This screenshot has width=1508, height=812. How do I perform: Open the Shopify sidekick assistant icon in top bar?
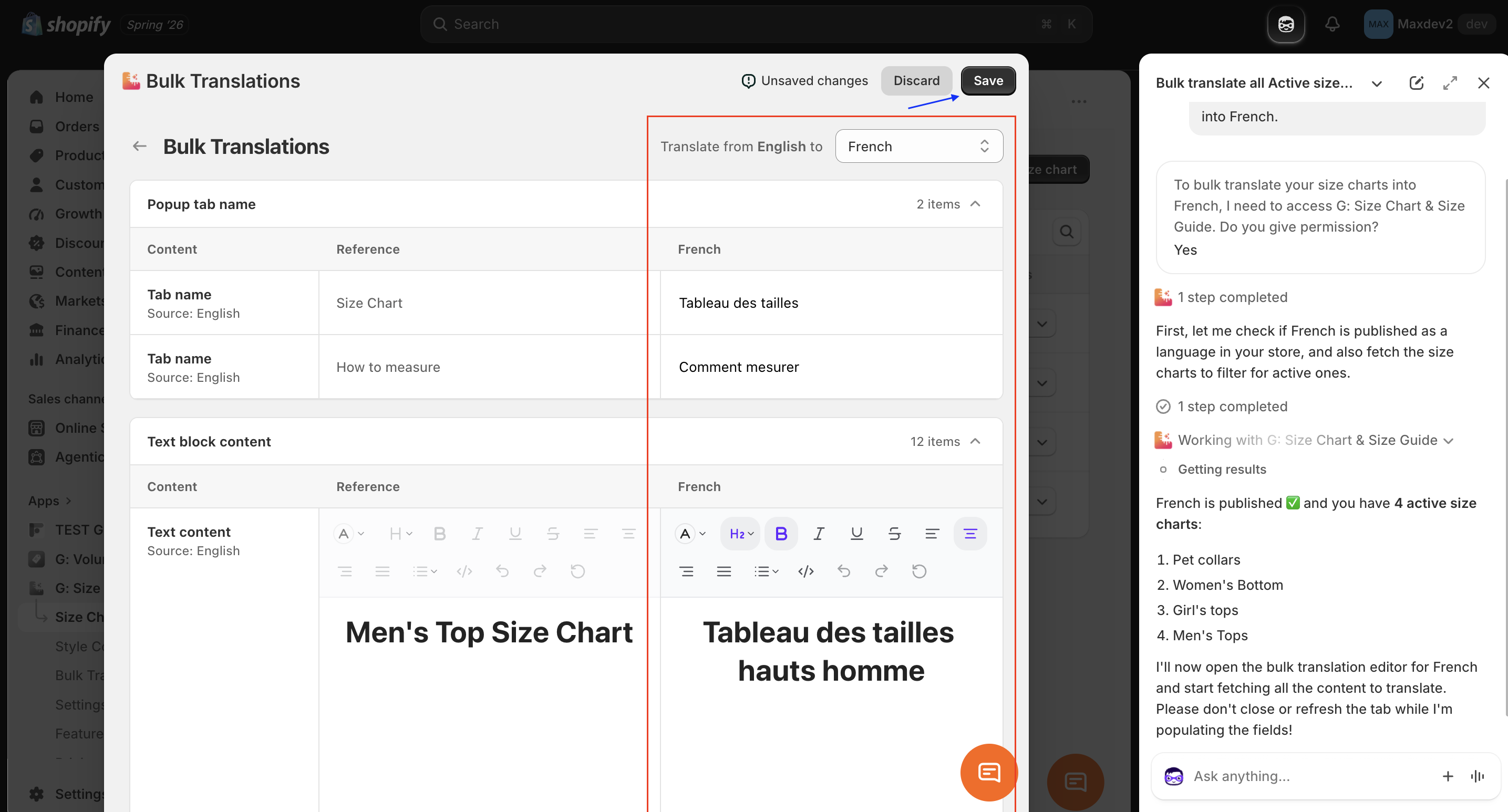(1286, 24)
